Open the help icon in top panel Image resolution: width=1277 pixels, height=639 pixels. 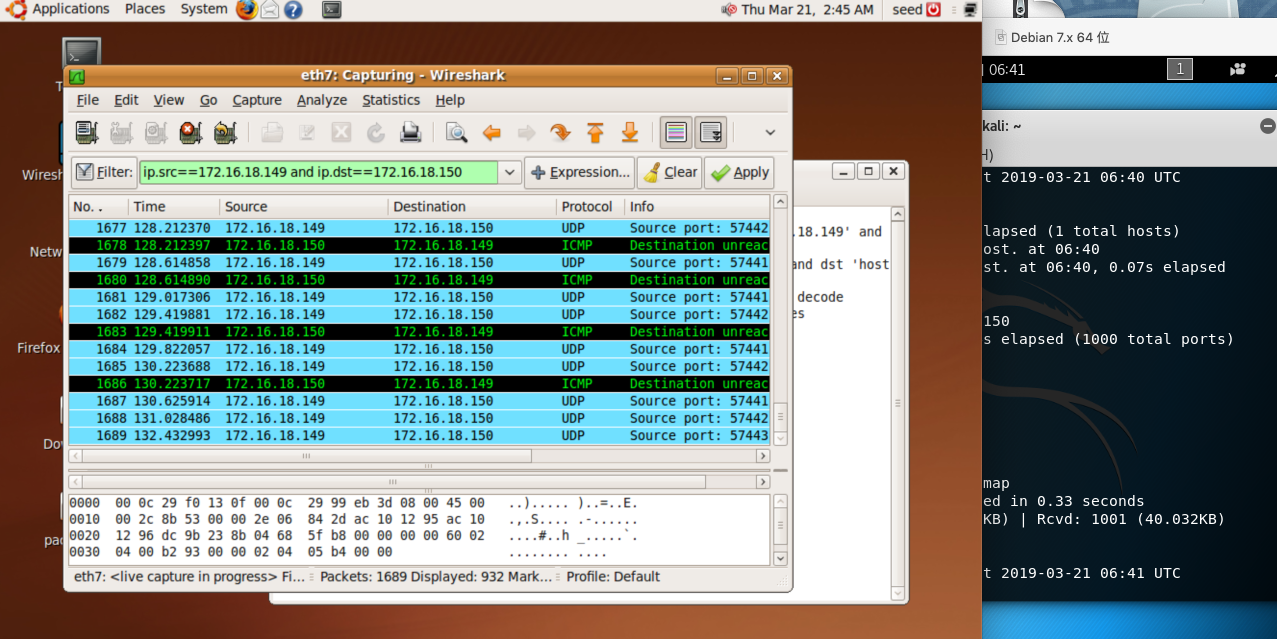point(293,9)
